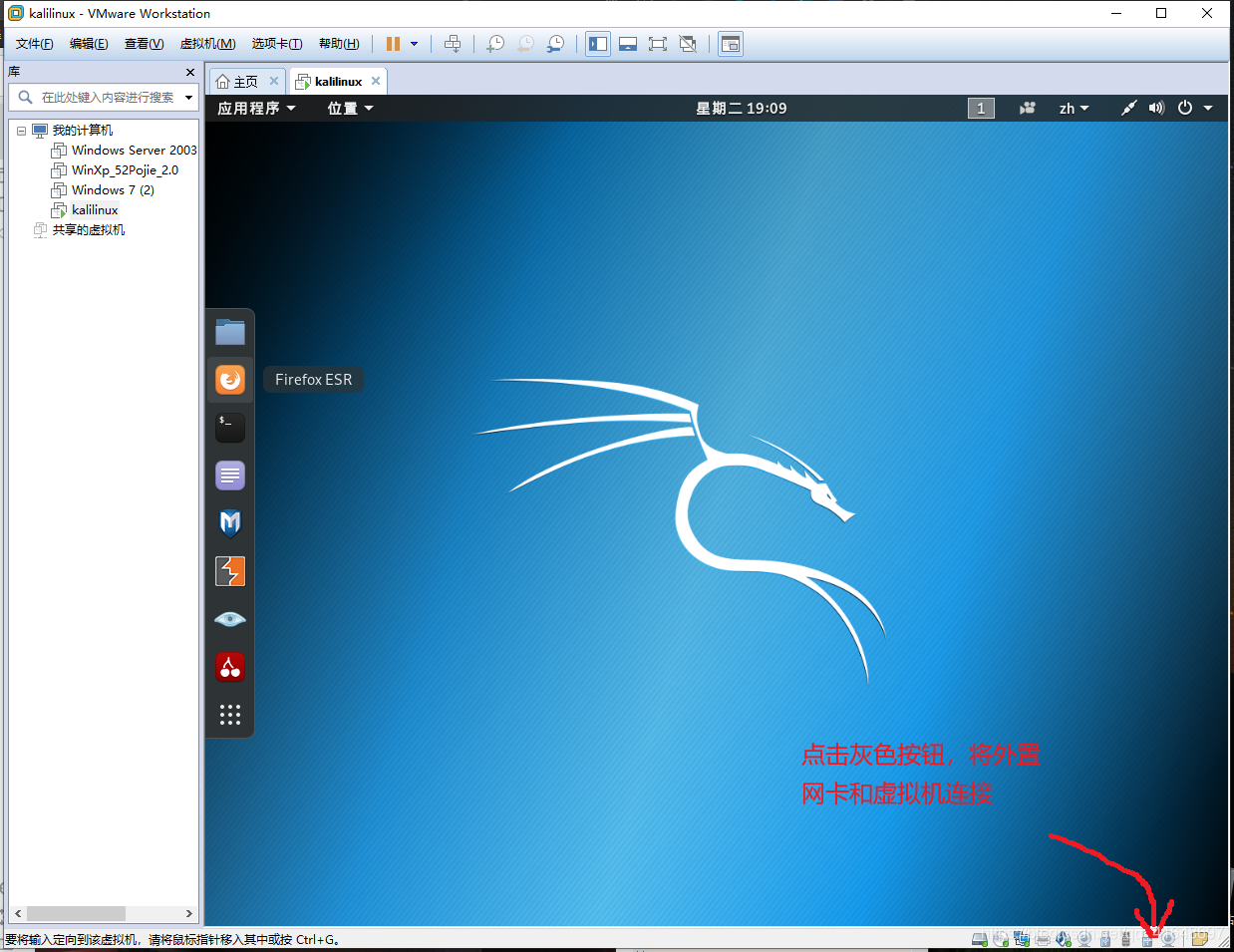Screen dimensions: 1234x952
Task: Select WinXp_52Pojie_2.0 in library
Action: click(x=125, y=170)
